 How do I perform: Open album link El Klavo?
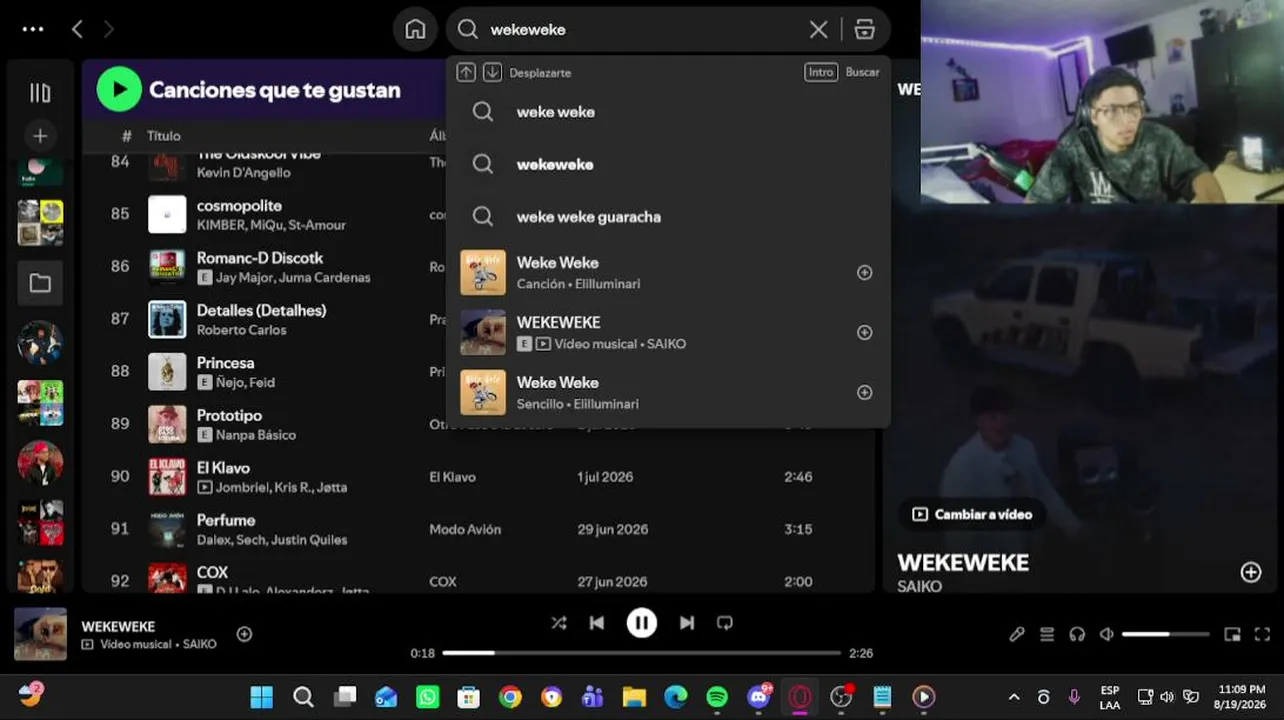click(x=452, y=477)
